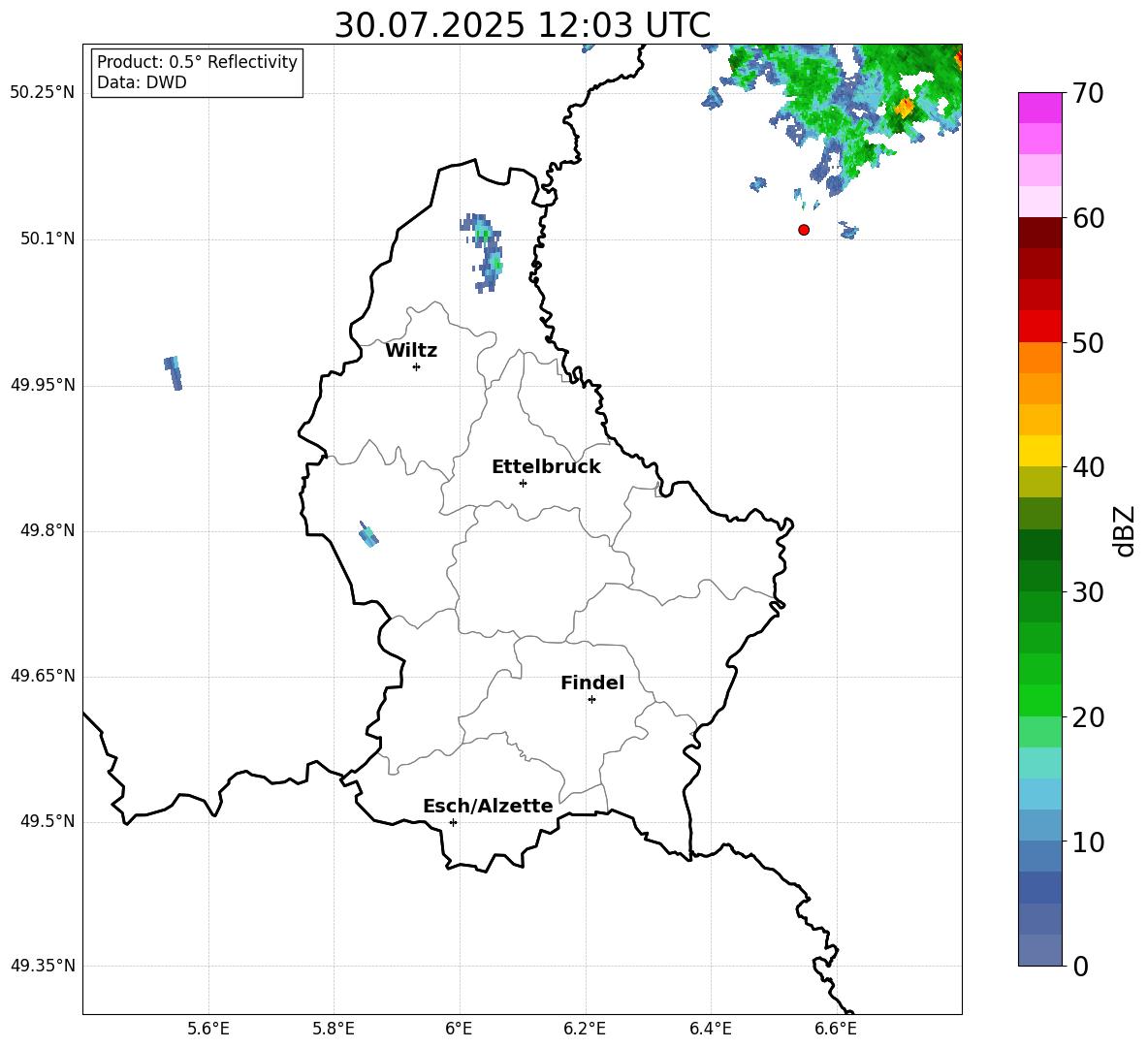Click the 50.1°N latitude label

[48, 239]
